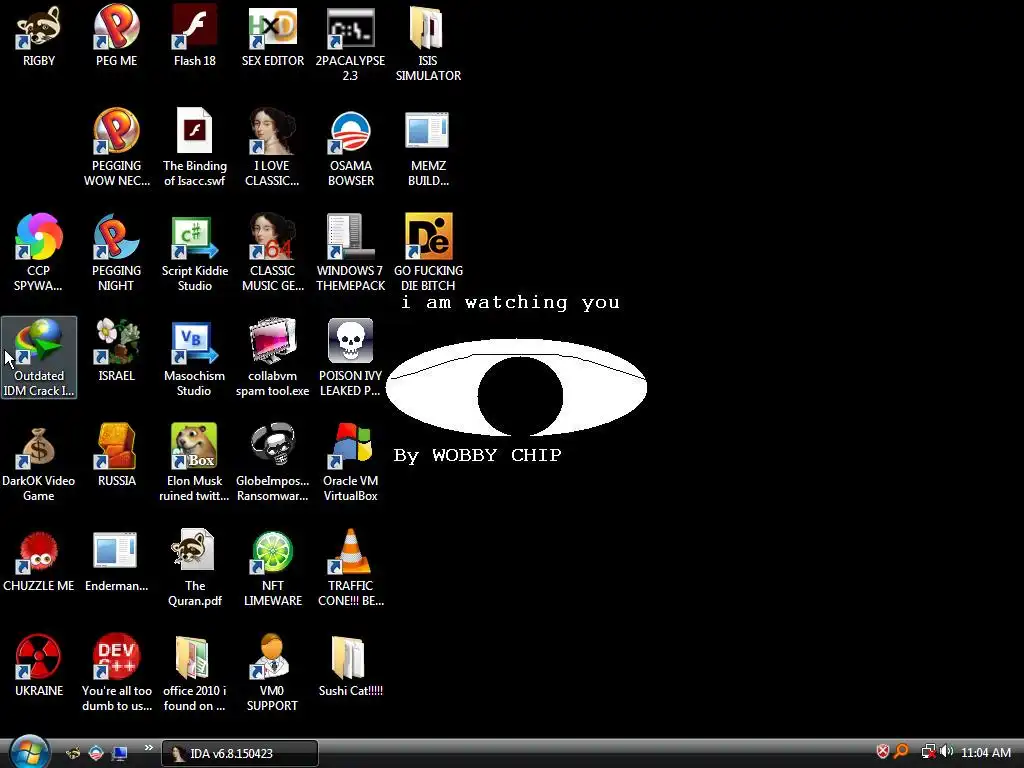Image resolution: width=1024 pixels, height=768 pixels.
Task: Open the Flash 18 shortcut
Action: [x=195, y=37]
